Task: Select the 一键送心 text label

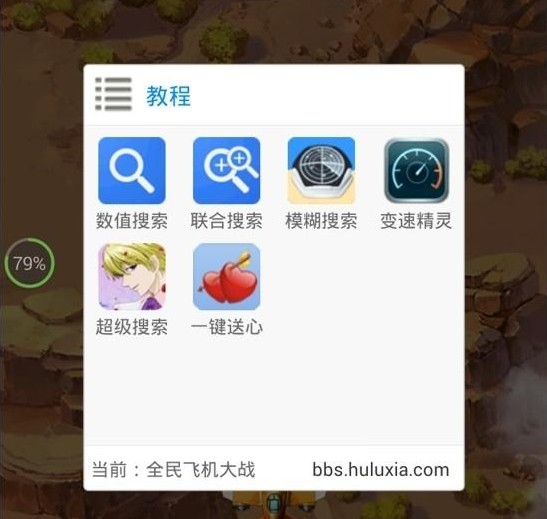Action: click(227, 327)
